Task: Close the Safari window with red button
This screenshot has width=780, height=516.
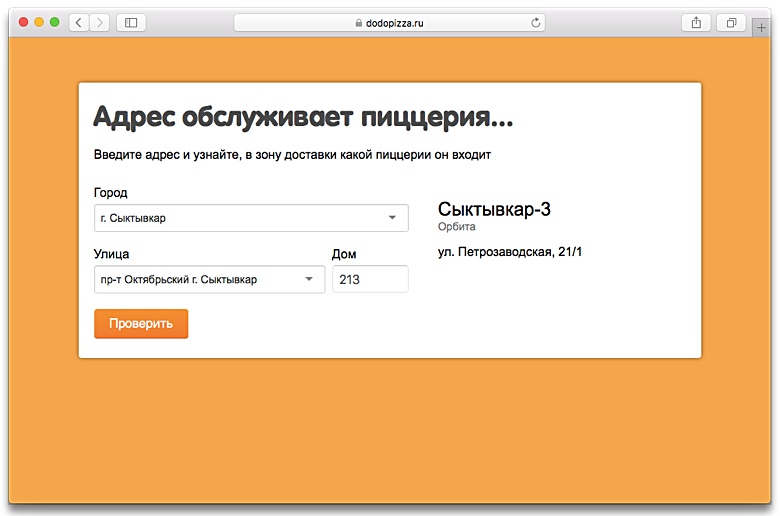Action: [x=23, y=22]
